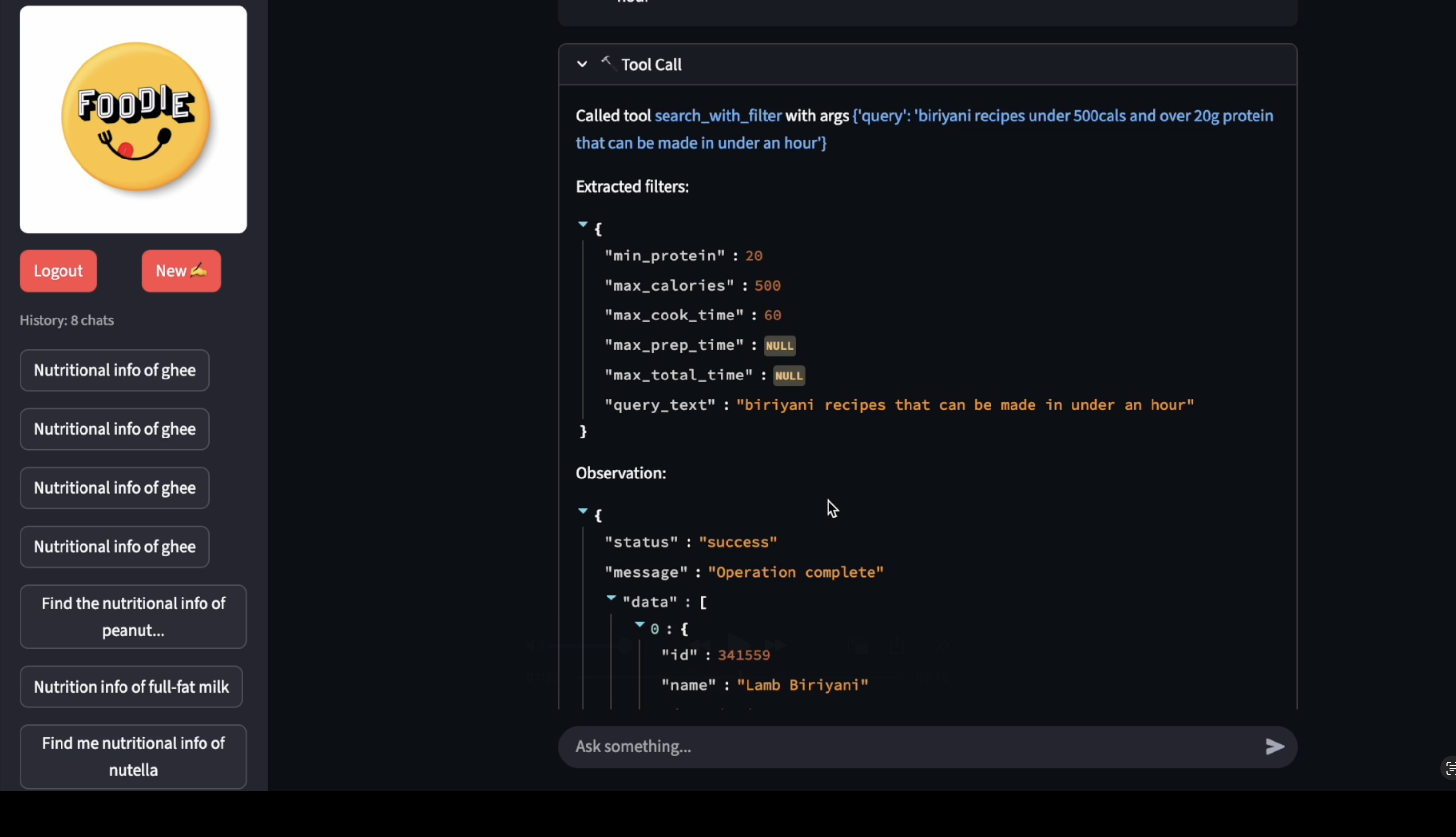Open fourth Nutritional info of ghee chat
1456x837 pixels.
point(115,547)
